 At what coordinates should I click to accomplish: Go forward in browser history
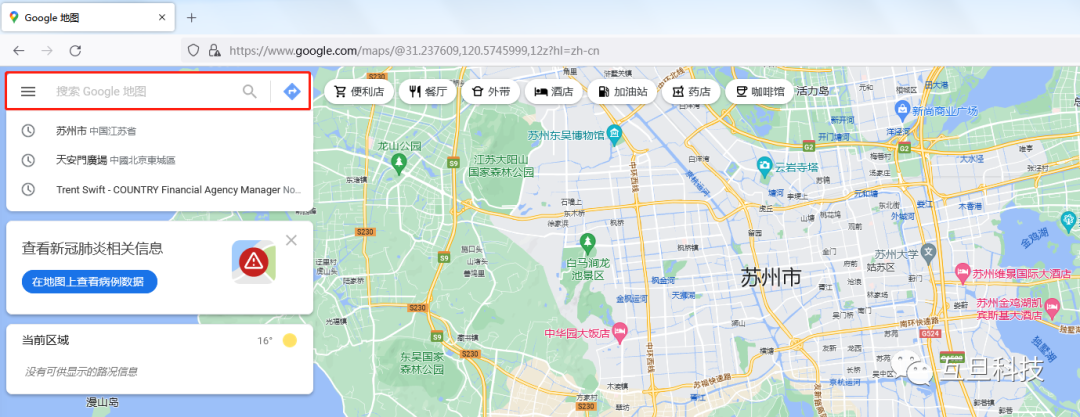pyautogui.click(x=47, y=50)
